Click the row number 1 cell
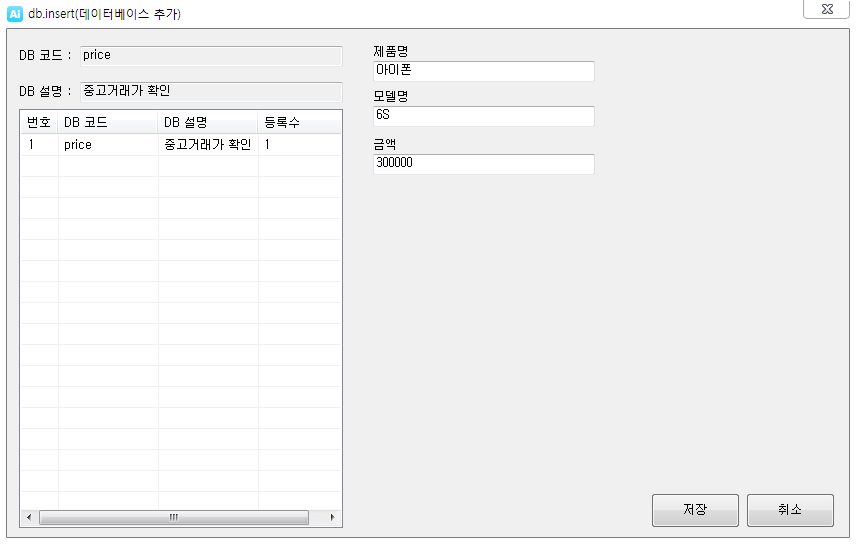This screenshot has height=544, width=856. point(39,145)
